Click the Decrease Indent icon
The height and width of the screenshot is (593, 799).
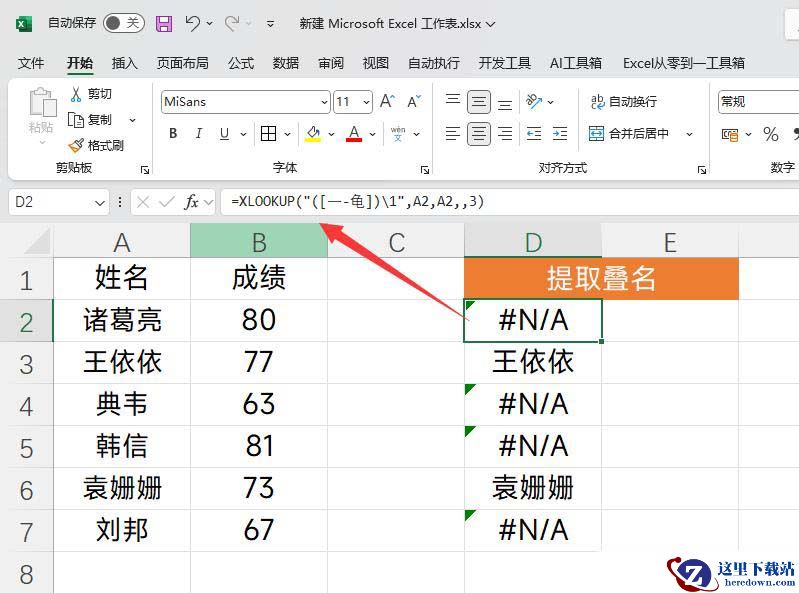pyautogui.click(x=534, y=133)
